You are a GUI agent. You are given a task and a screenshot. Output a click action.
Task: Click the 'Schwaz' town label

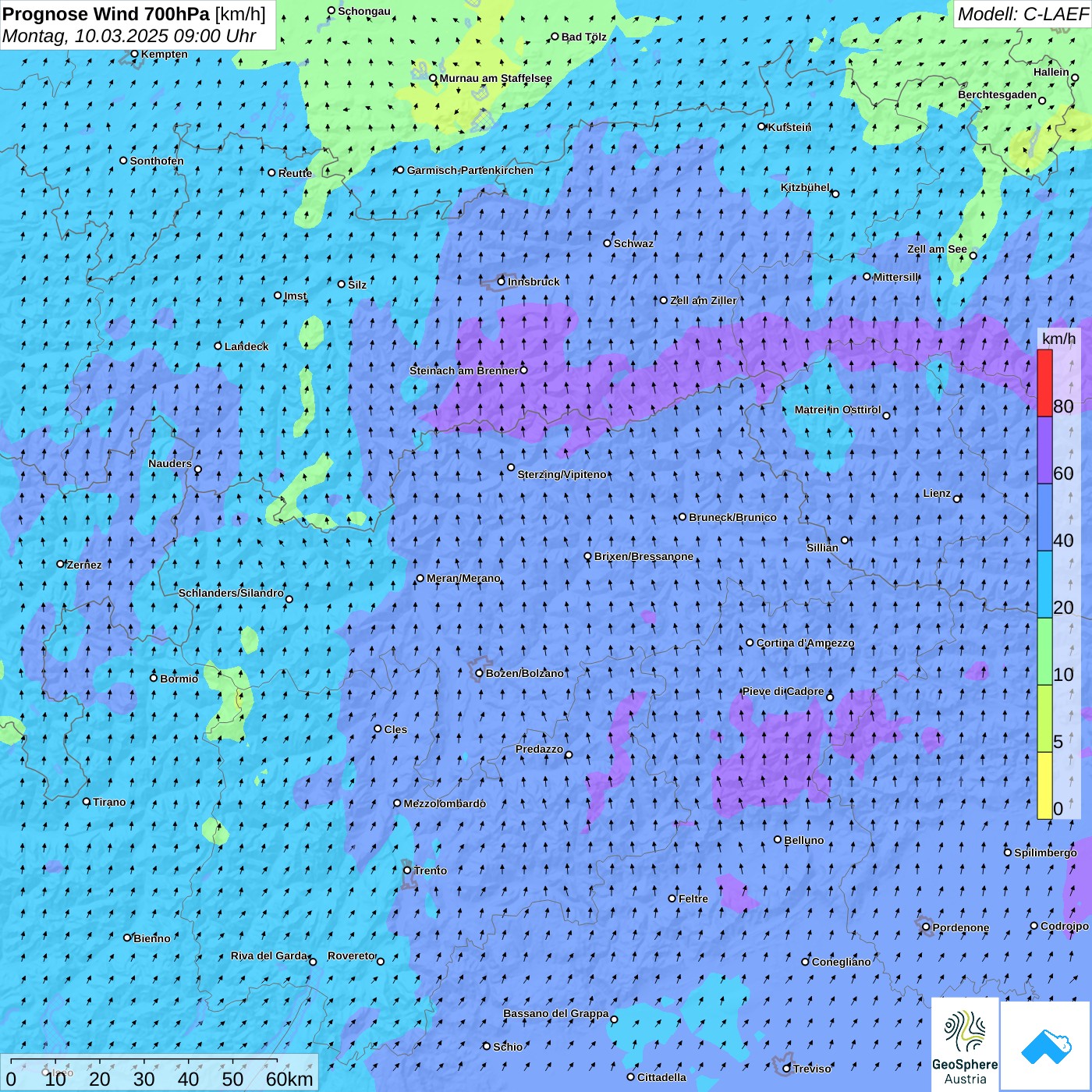(x=633, y=243)
